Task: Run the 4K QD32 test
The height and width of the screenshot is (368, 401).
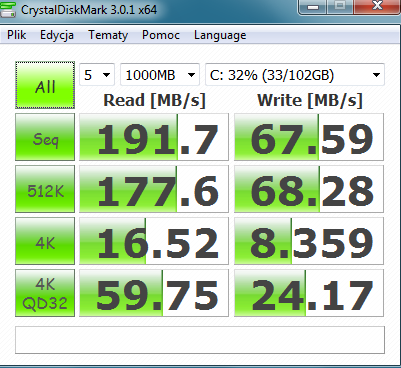Action: click(x=45, y=293)
